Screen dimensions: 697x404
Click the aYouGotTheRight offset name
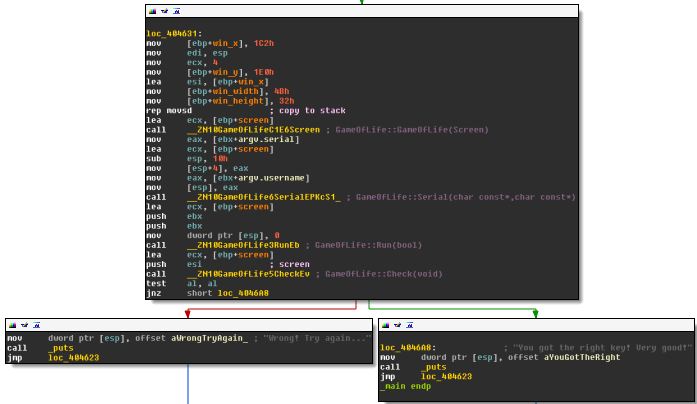(582, 358)
